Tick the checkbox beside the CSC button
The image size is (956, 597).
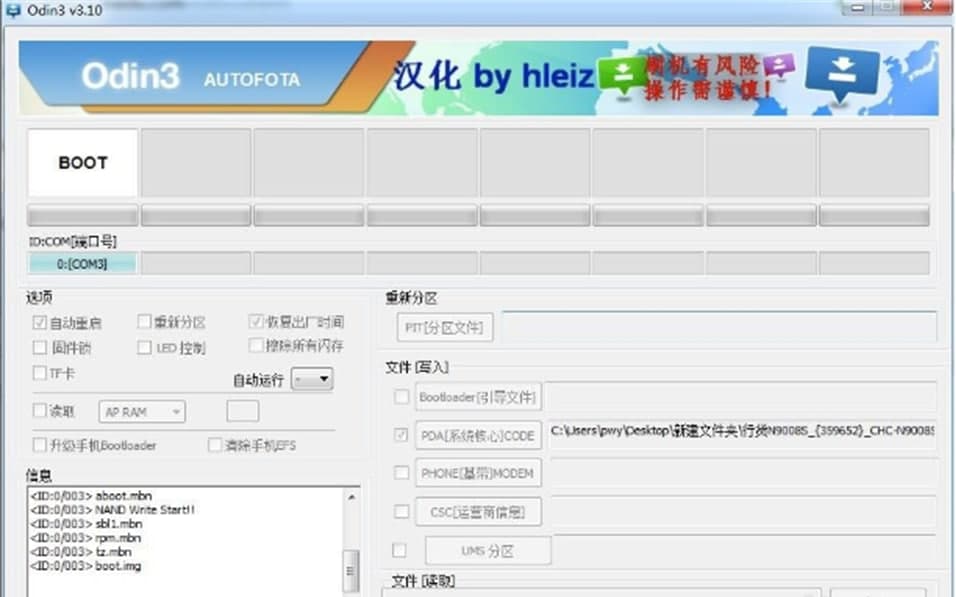click(x=401, y=511)
